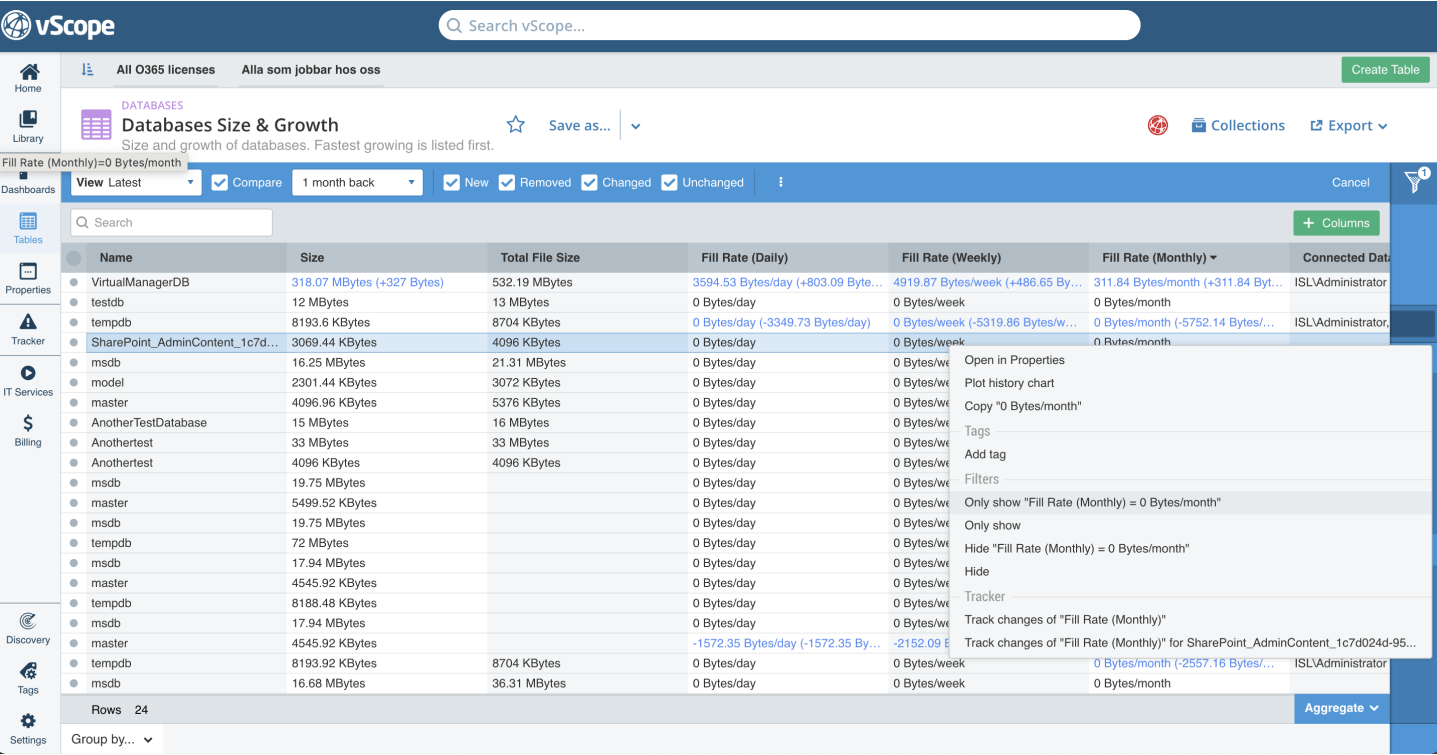Viewport: 1437px width, 755px height.
Task: Click 318.07 MBytes size cell
Action: 367,283
